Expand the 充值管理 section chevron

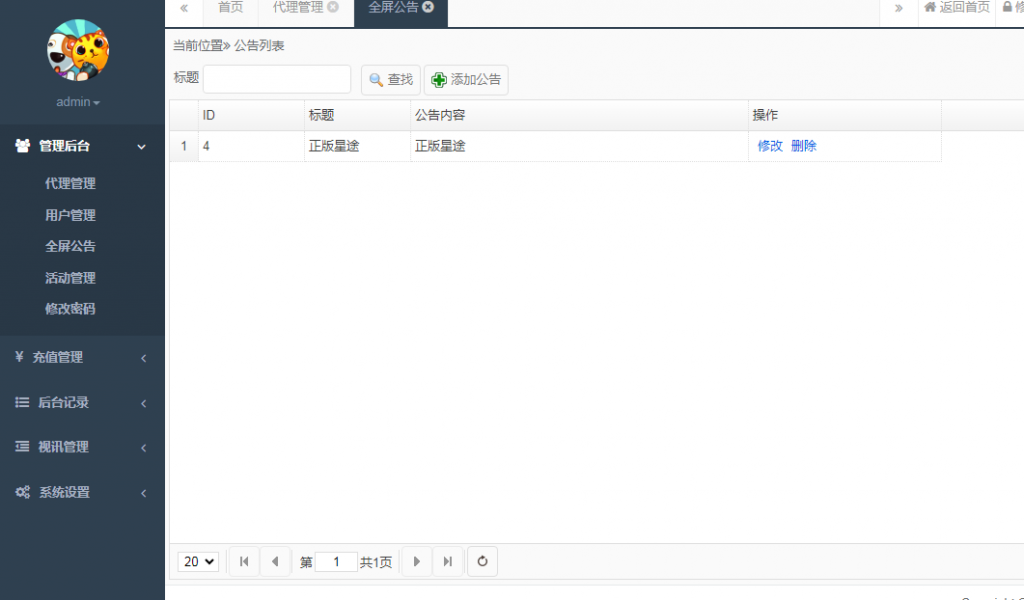[142, 357]
